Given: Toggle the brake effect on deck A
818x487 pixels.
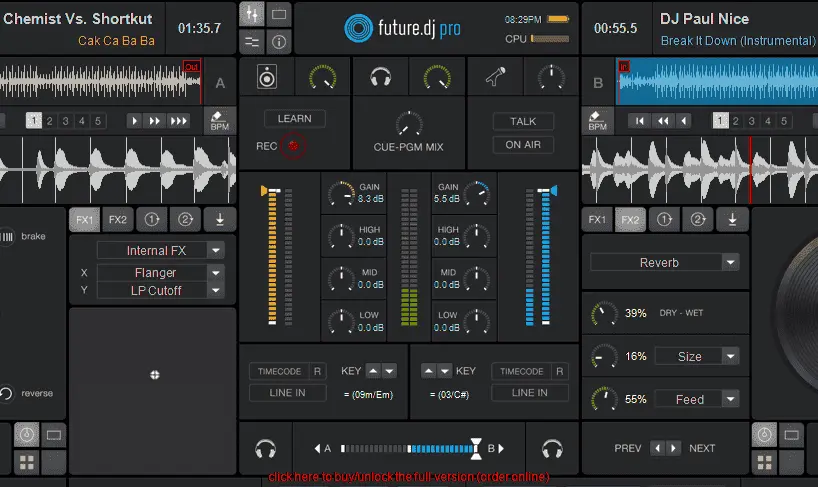Looking at the screenshot, I should pyautogui.click(x=7, y=237).
